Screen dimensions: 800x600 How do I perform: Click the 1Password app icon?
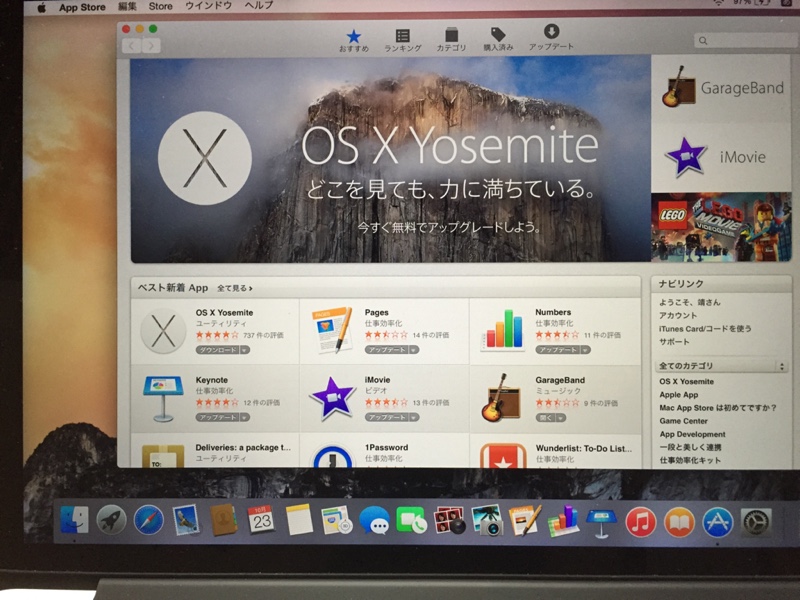click(x=332, y=456)
